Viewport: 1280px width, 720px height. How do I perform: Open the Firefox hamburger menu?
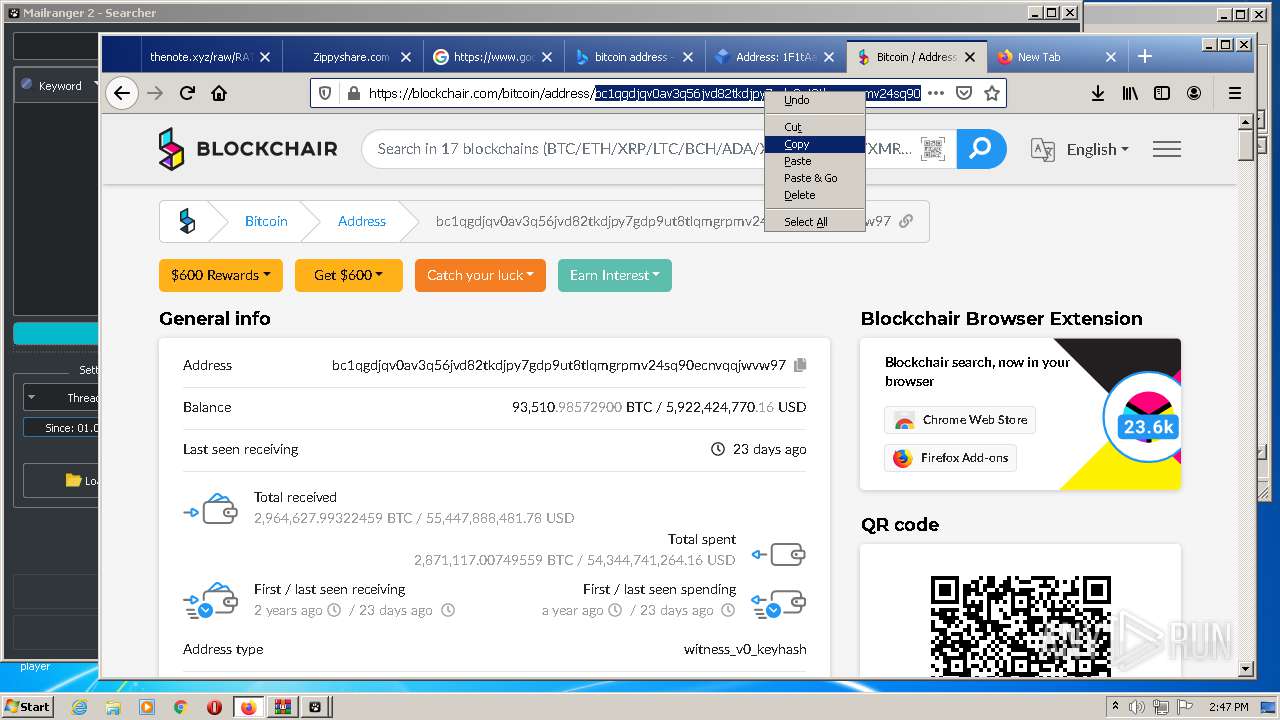pyautogui.click(x=1235, y=93)
